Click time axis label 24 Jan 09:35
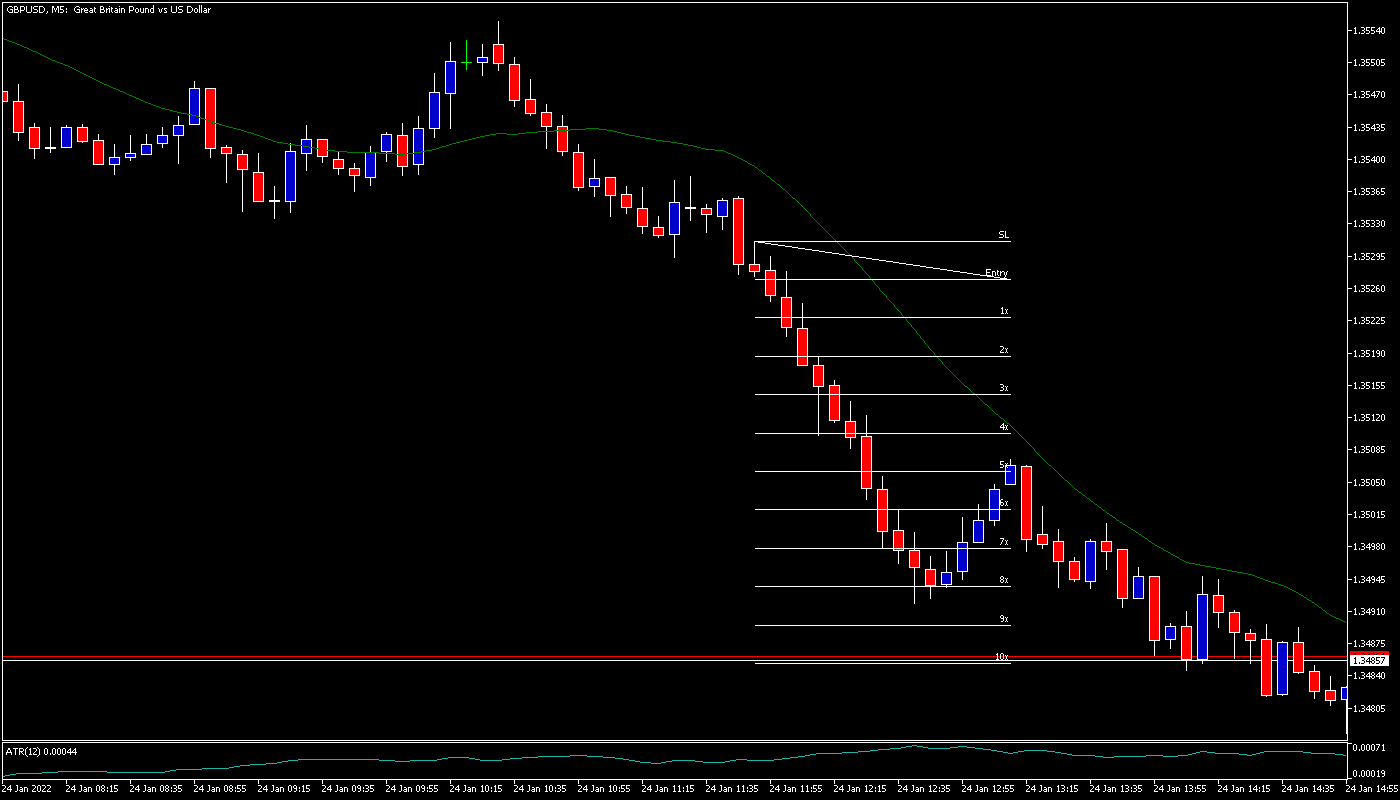This screenshot has height=800, width=1400. click(348, 789)
